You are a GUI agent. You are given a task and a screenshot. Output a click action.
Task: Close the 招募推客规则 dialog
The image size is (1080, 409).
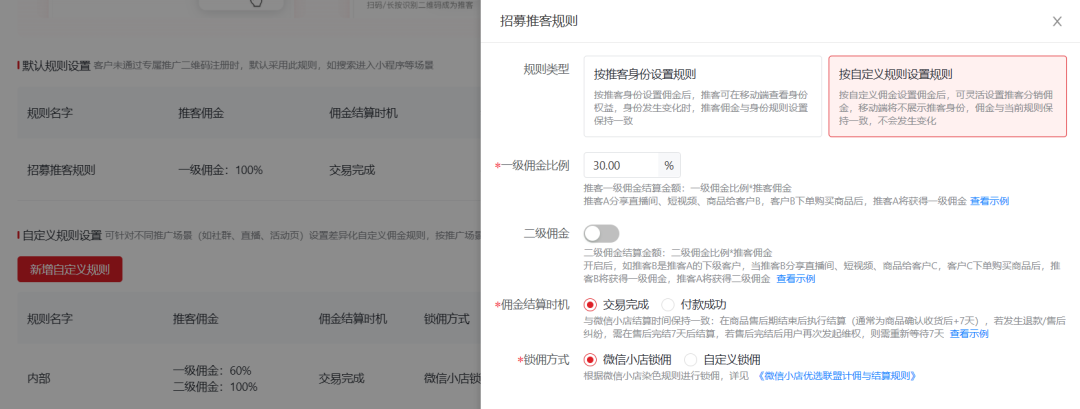pyautogui.click(x=1057, y=21)
